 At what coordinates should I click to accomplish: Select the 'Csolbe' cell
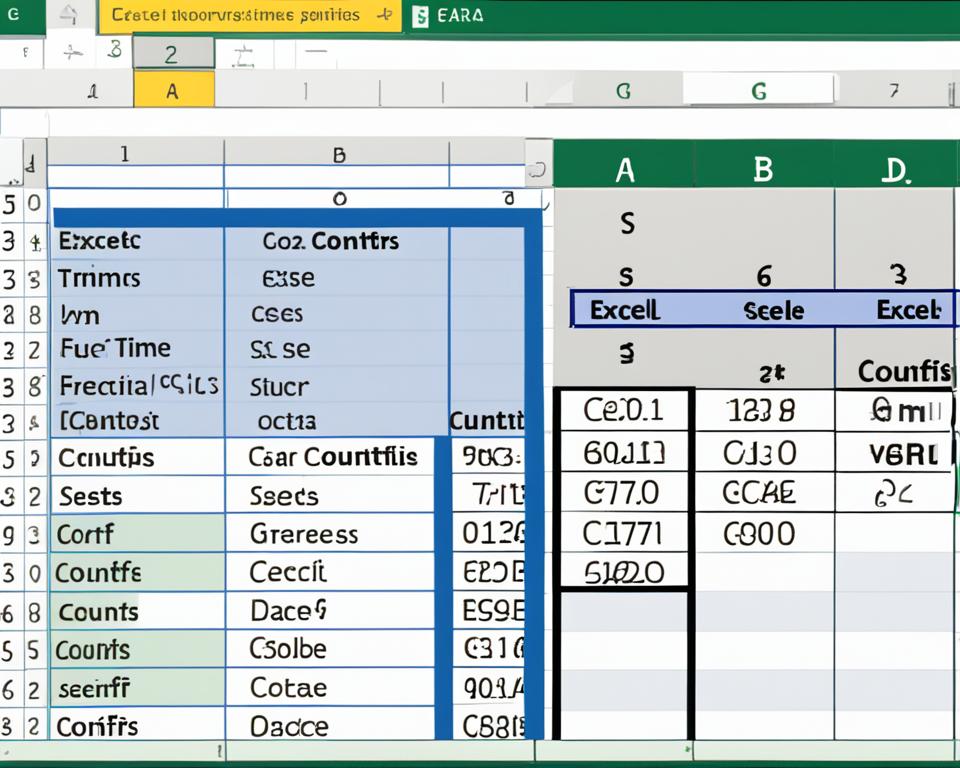click(331, 649)
